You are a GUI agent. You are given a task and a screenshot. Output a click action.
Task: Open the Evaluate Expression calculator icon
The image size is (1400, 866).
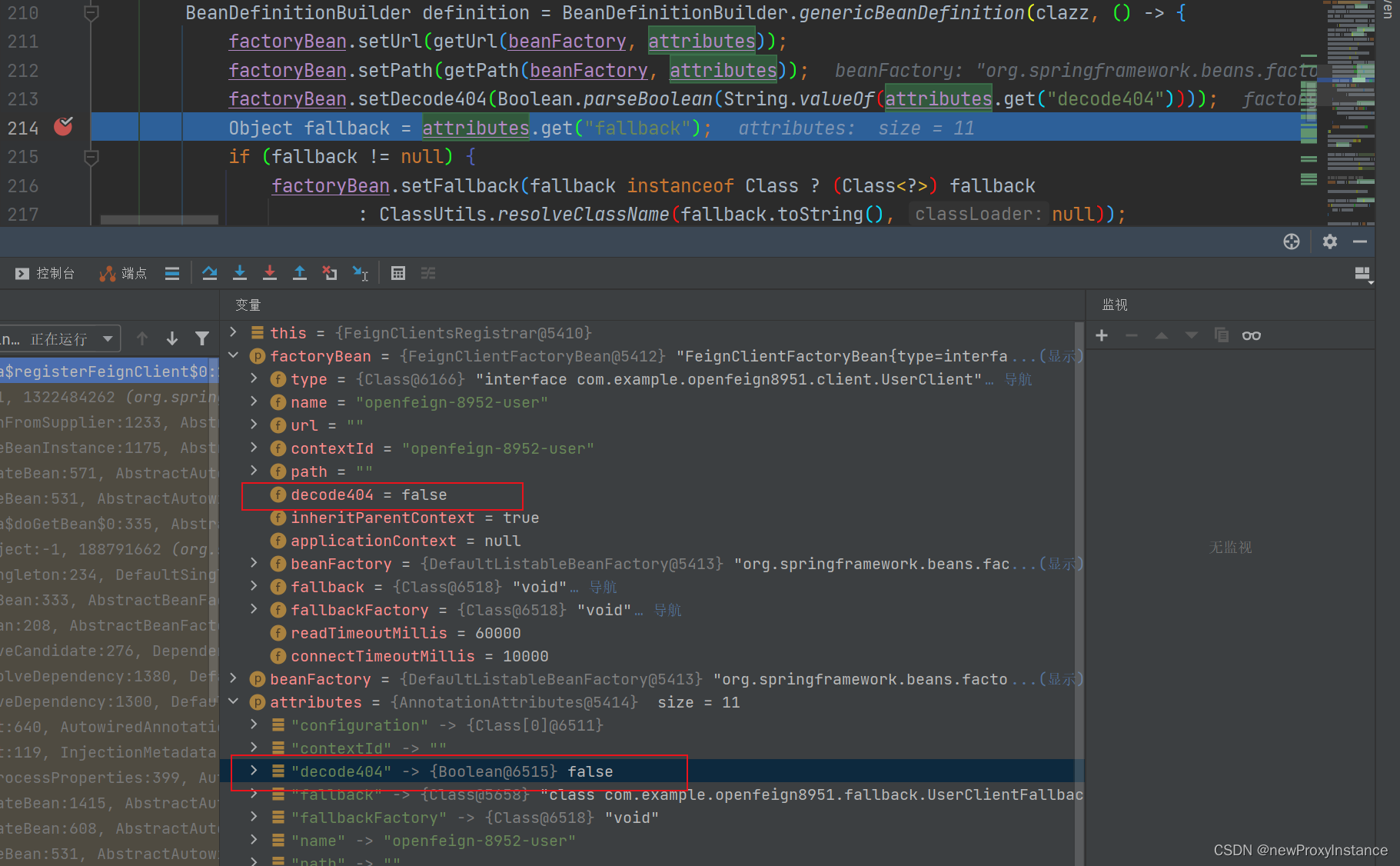pos(398,273)
